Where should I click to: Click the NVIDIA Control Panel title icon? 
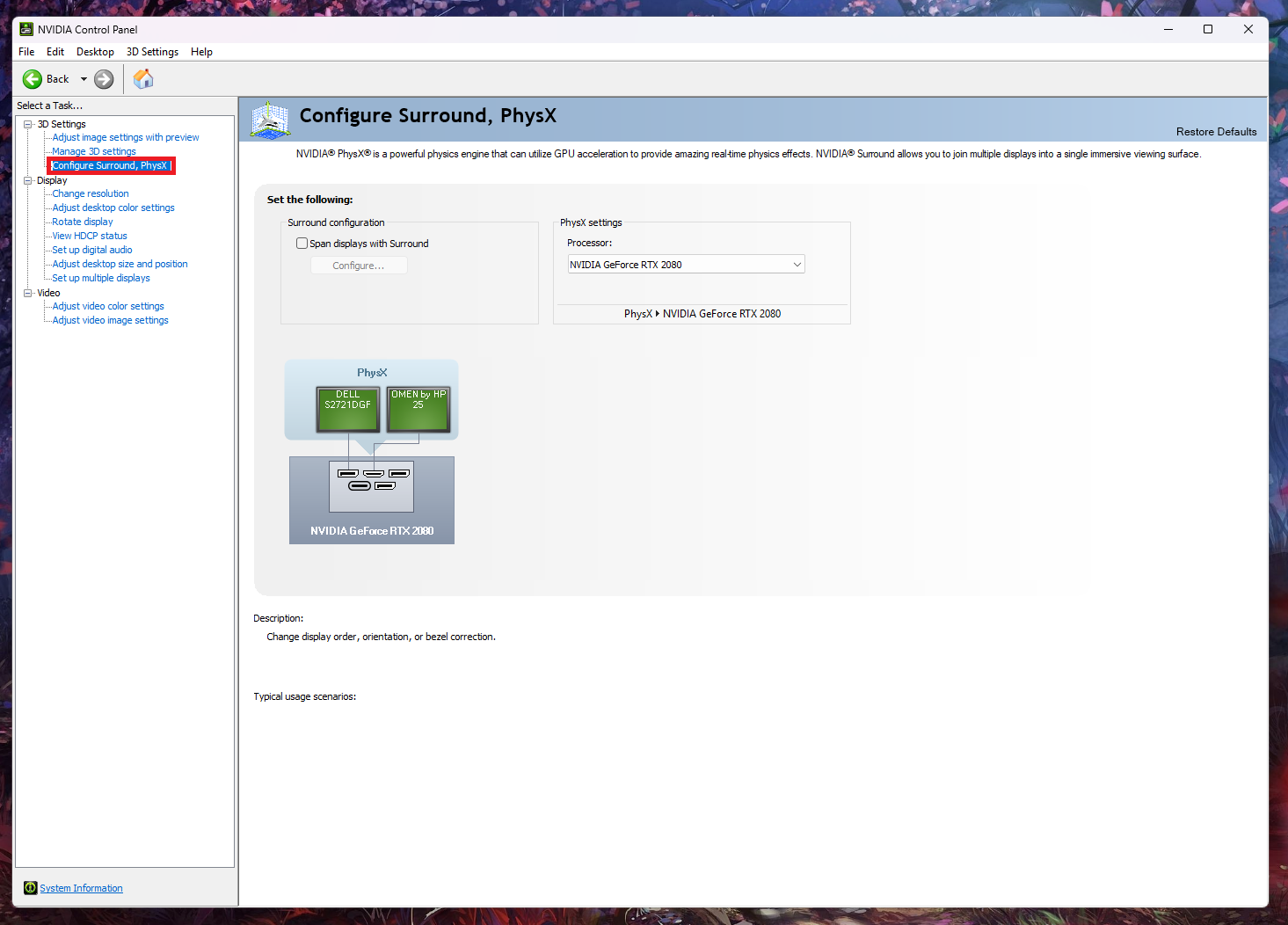coord(26,29)
